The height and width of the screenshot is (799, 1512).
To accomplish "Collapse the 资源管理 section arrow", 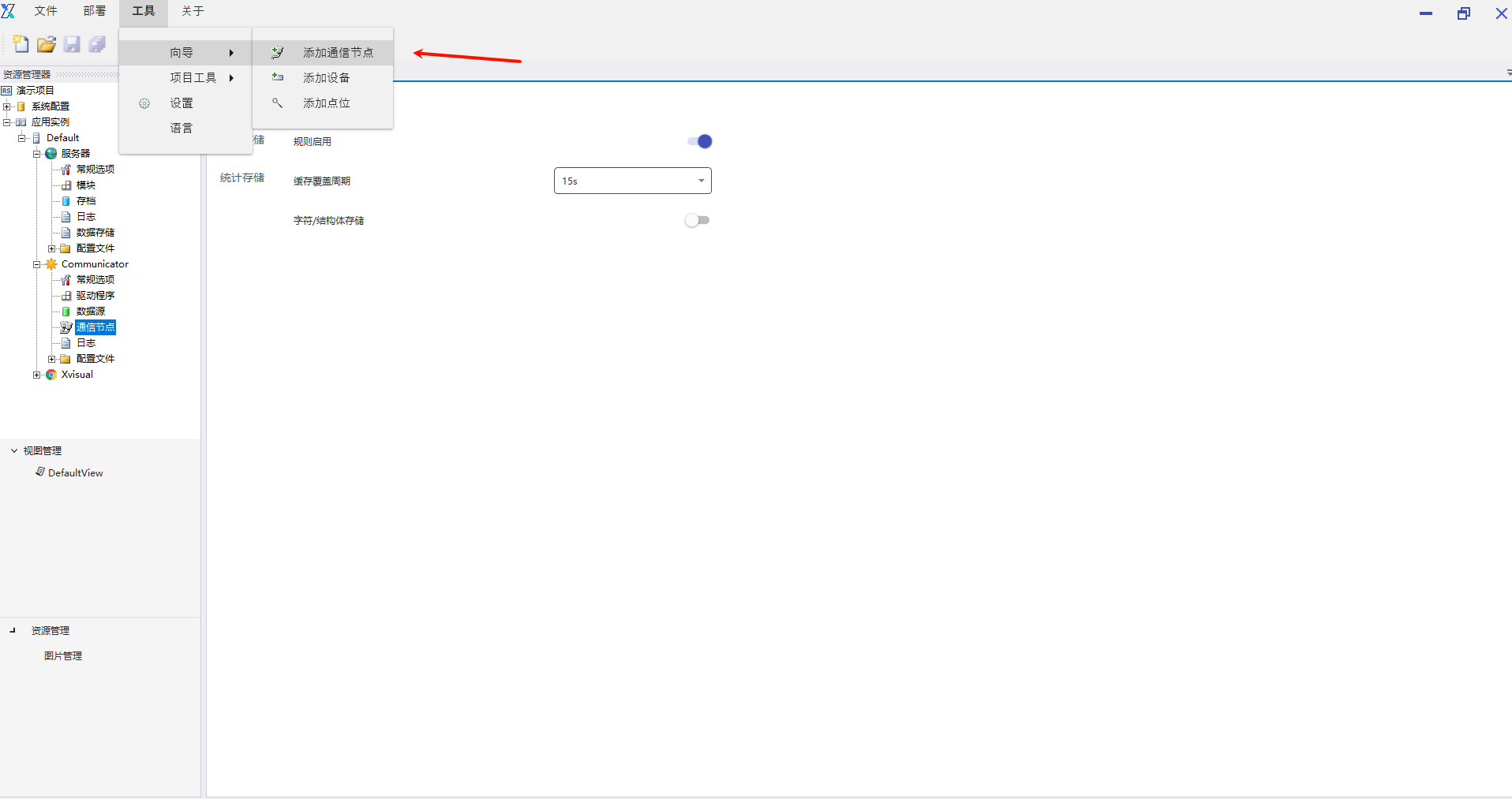I will [x=13, y=630].
